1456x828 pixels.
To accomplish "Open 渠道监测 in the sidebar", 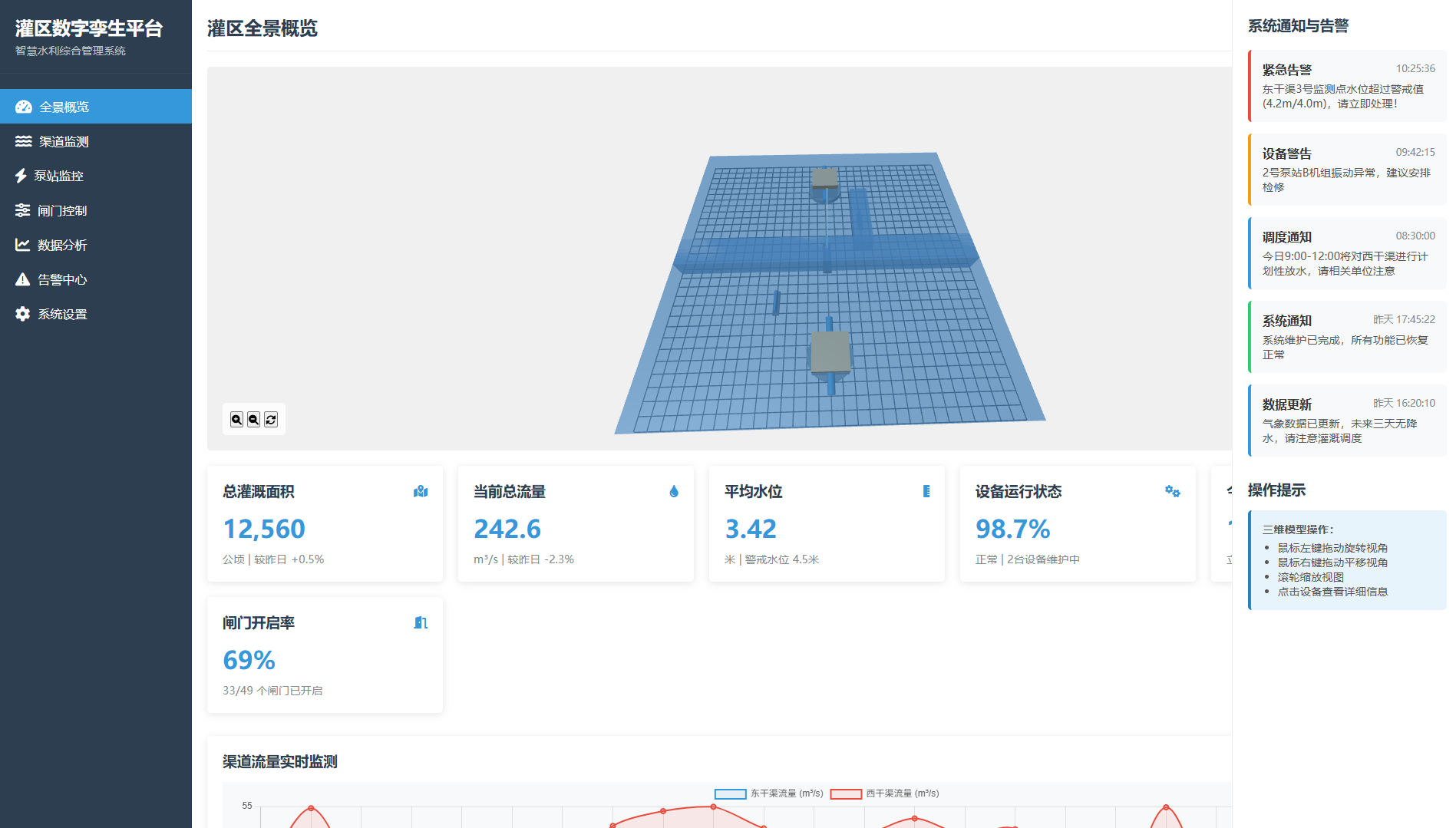I will (x=64, y=141).
